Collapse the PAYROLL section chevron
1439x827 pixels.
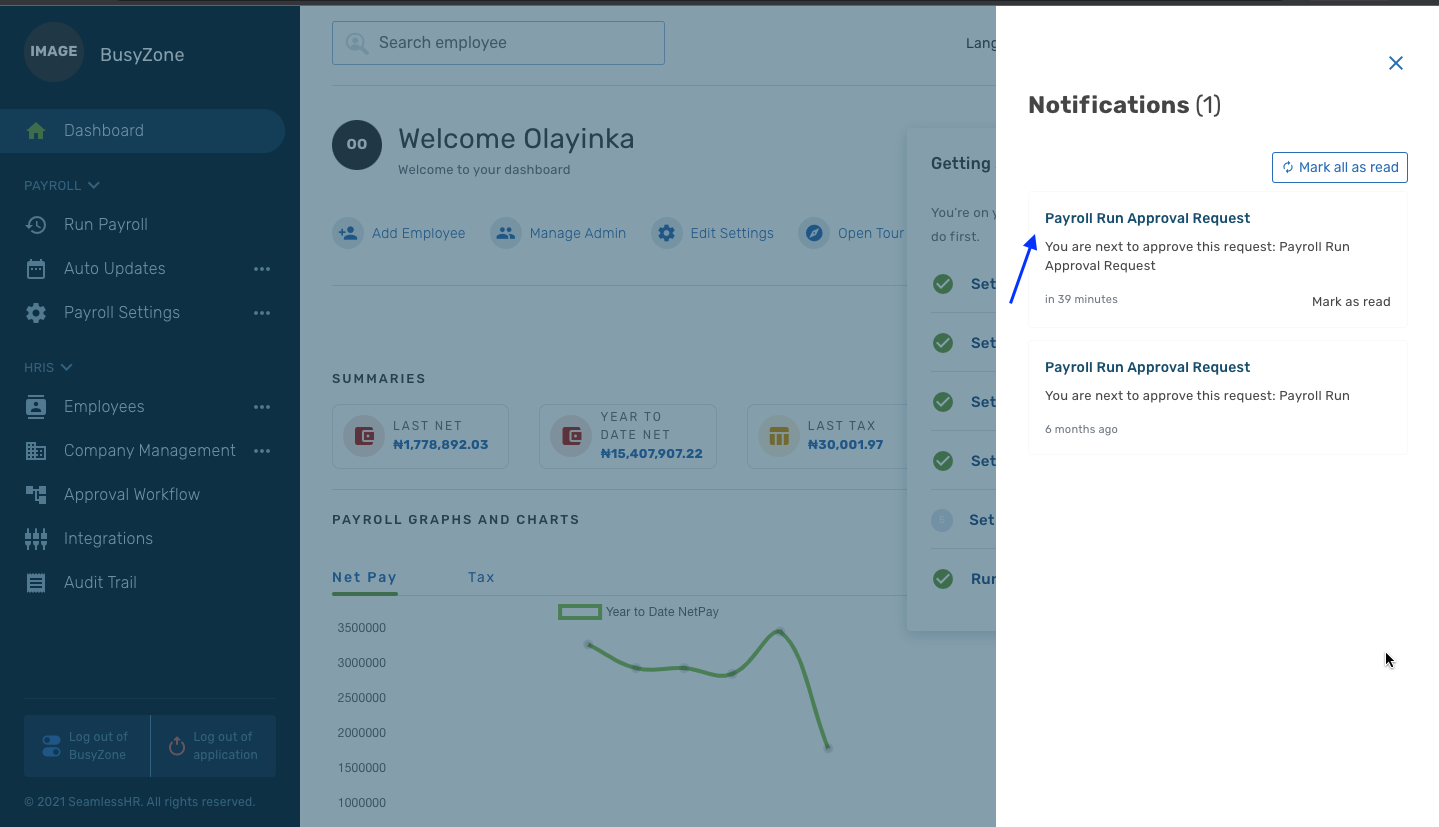(94, 185)
